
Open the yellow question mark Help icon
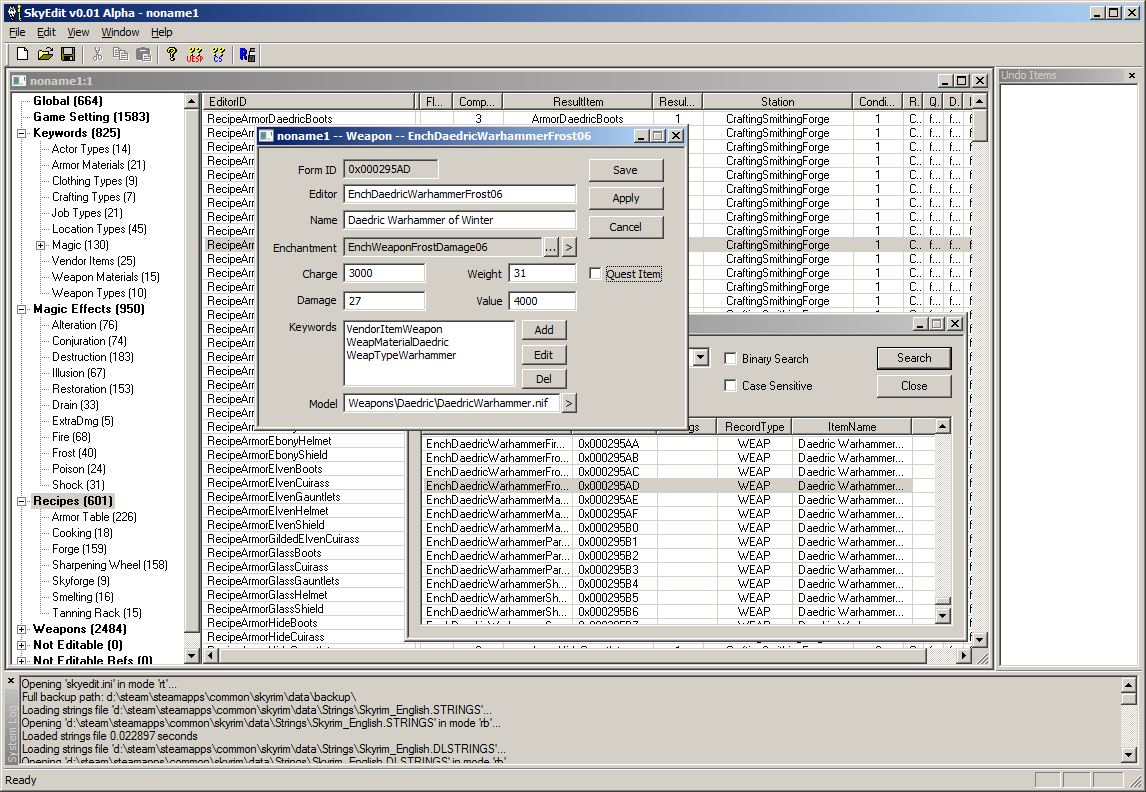point(172,54)
